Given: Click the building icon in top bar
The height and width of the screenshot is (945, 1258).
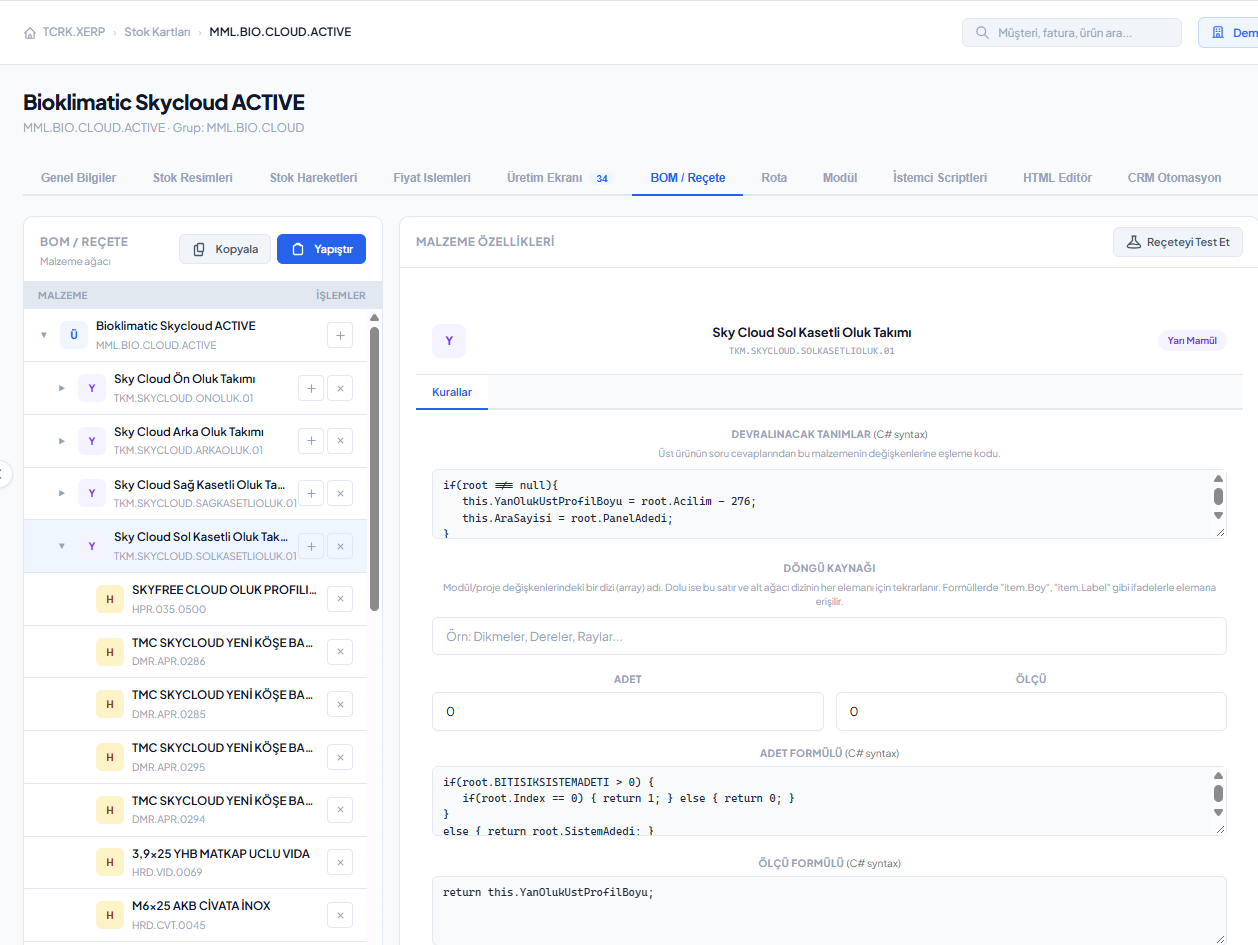Looking at the screenshot, I should coord(1218,33).
